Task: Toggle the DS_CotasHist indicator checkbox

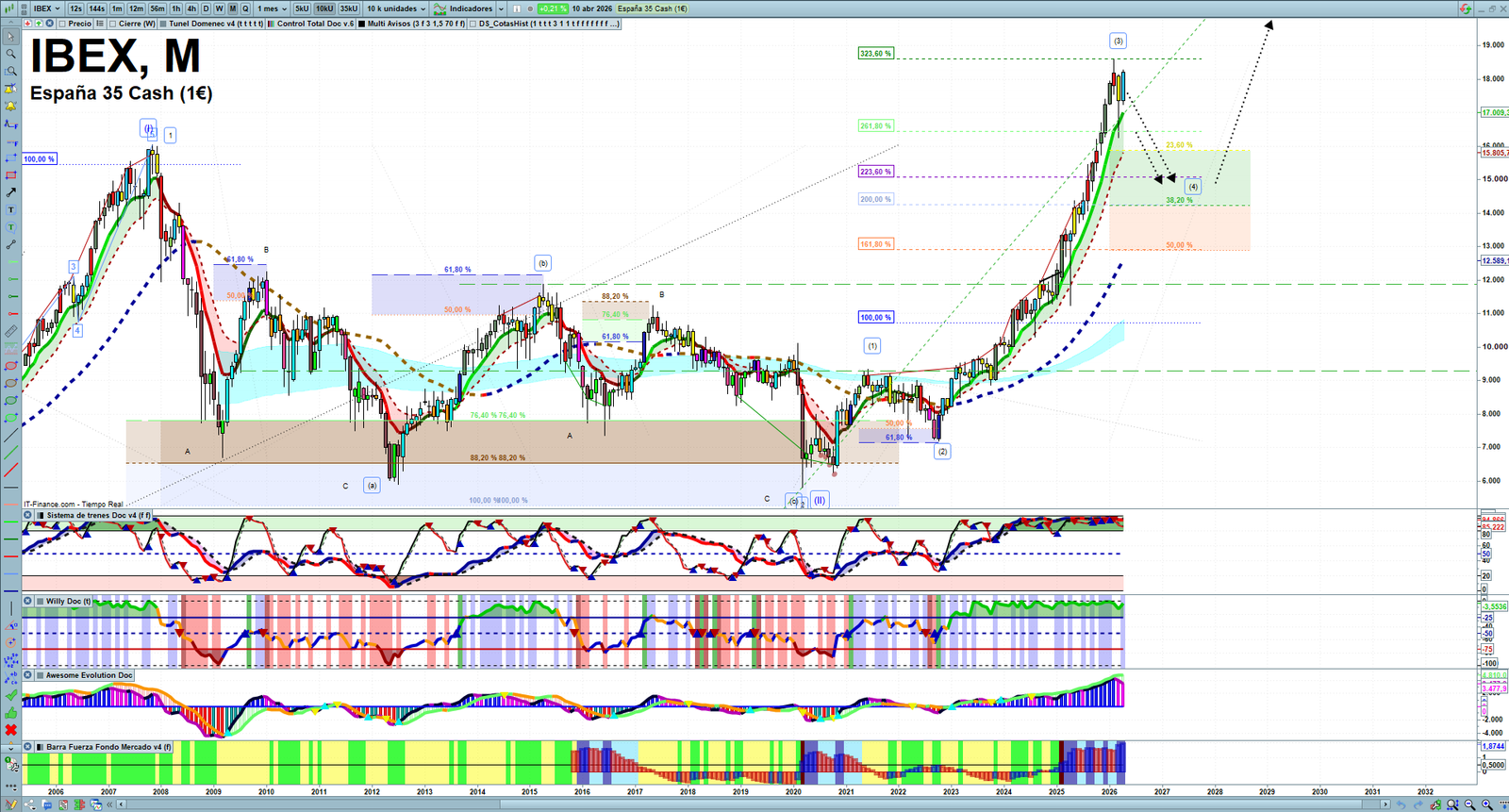Action: pyautogui.click(x=473, y=24)
